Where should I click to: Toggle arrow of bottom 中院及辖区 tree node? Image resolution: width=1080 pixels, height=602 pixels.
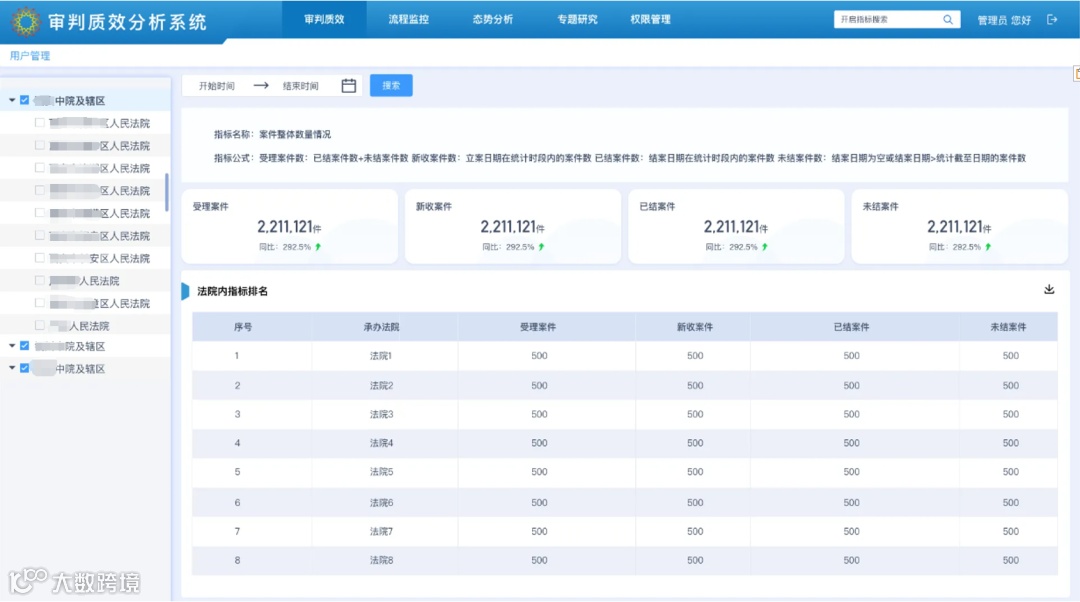[12, 369]
